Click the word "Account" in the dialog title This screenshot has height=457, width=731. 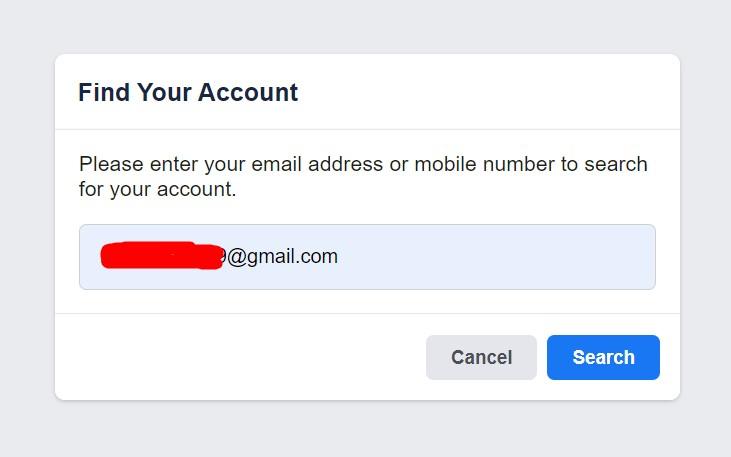pyautogui.click(x=248, y=93)
